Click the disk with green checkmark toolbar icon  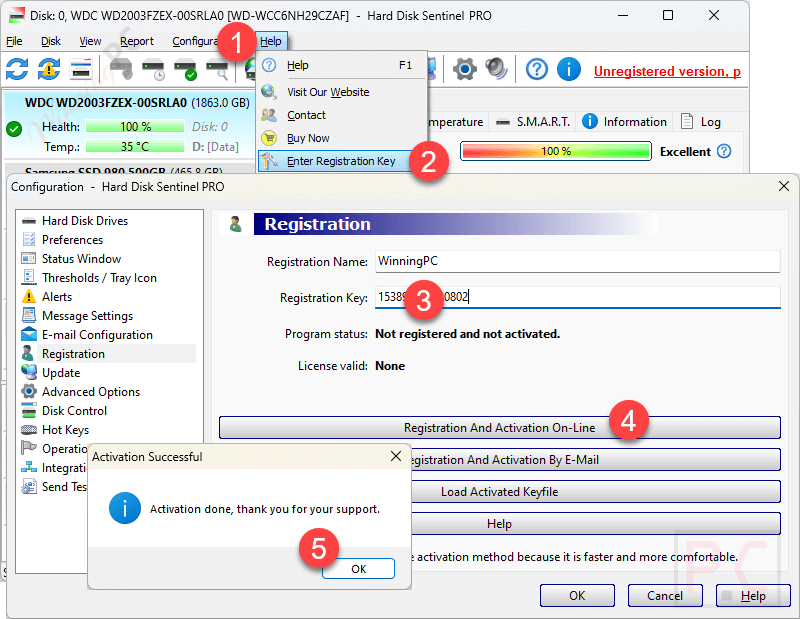tap(185, 70)
